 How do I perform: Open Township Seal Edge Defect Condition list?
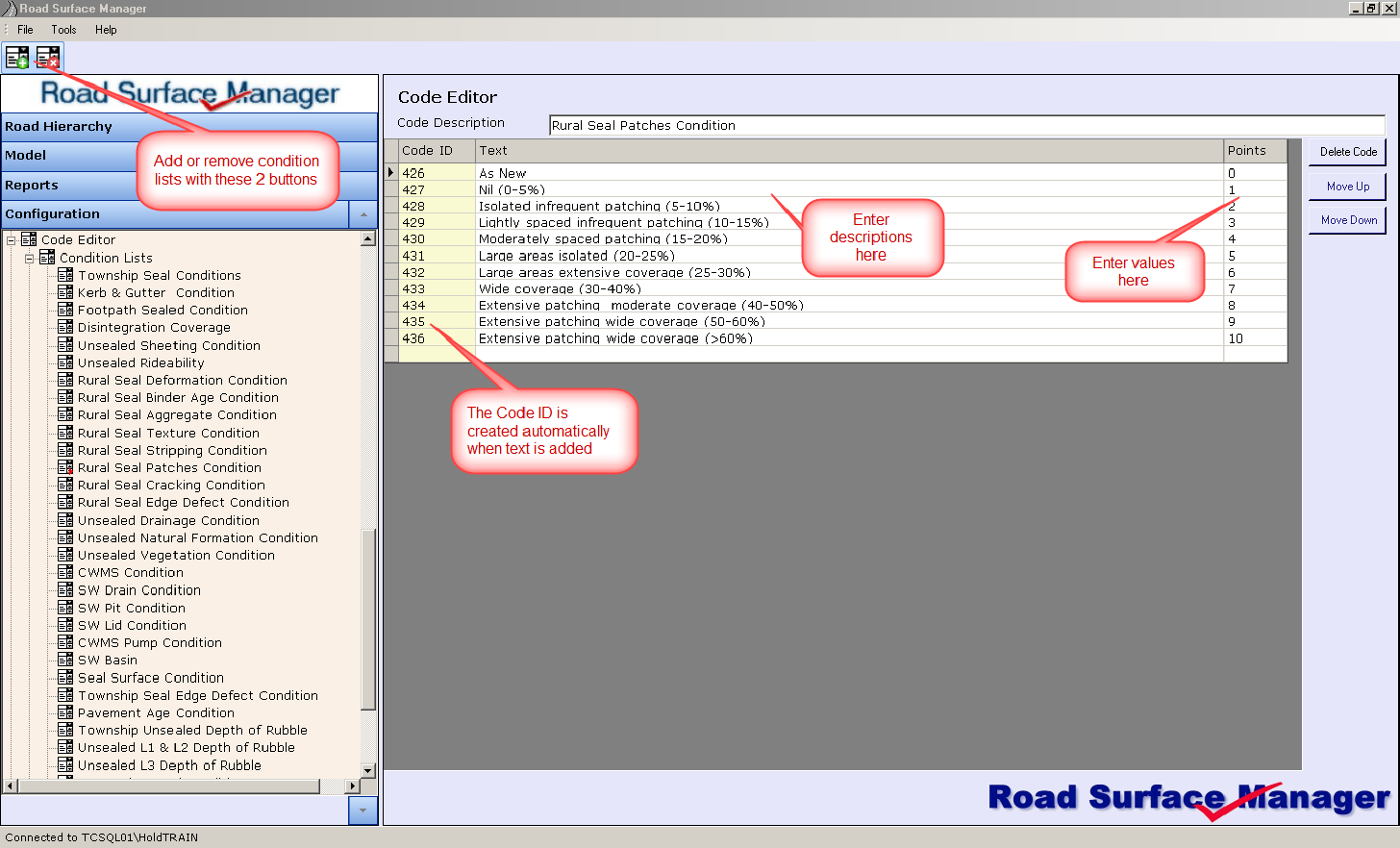point(198,695)
